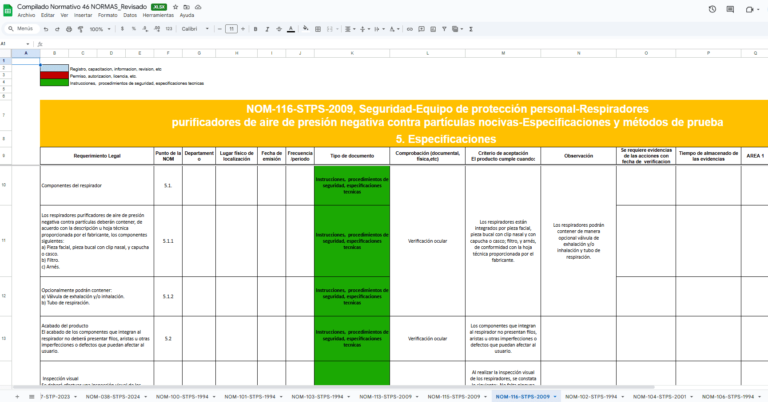768x402 pixels.
Task: Open the Herramientas menu
Action: [x=161, y=16]
